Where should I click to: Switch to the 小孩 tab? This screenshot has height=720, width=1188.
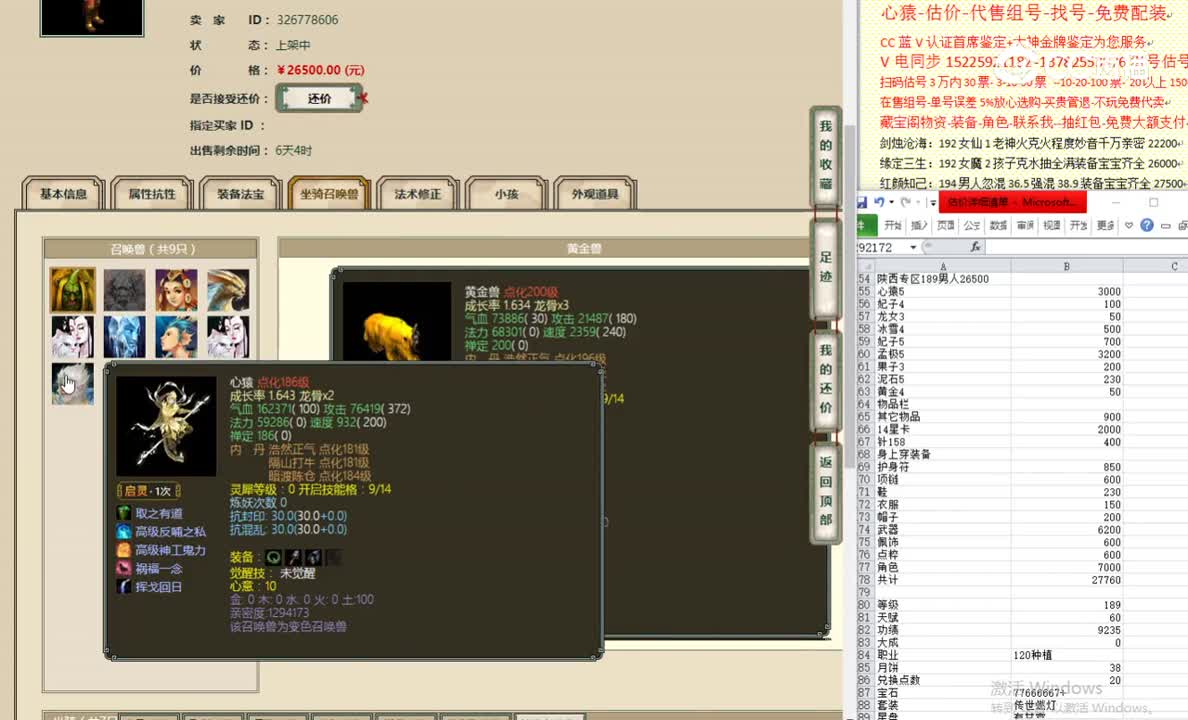(506, 194)
